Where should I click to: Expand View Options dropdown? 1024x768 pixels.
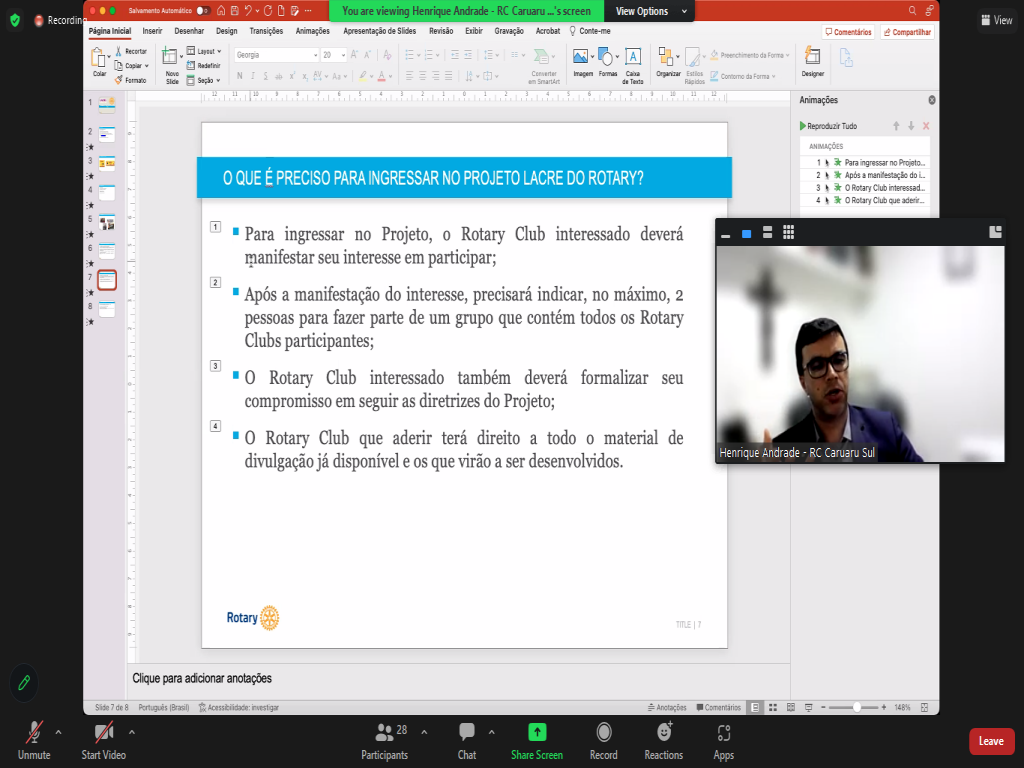coord(649,11)
